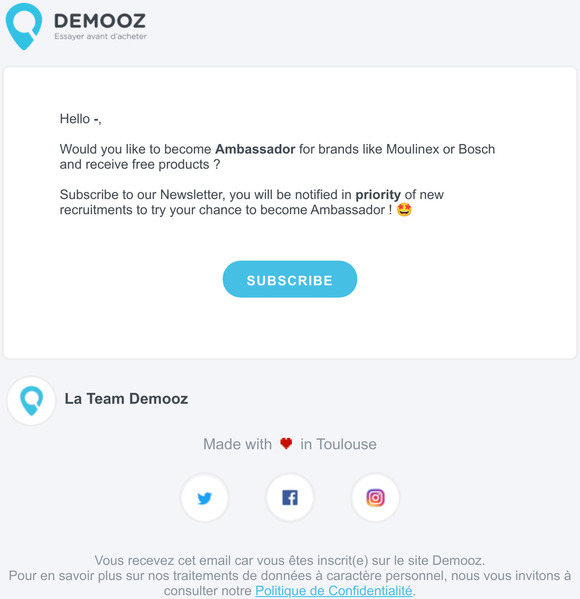580x599 pixels.
Task: Click the bold word 'priority'
Action: pyautogui.click(x=378, y=195)
